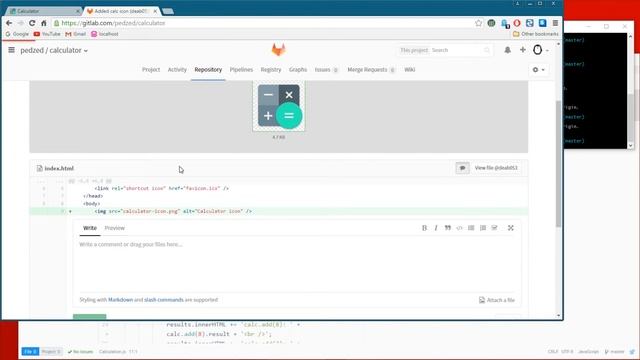640x360 pixels.
Task: Click the UTF-8 encoding in status bar
Action: coord(567,351)
